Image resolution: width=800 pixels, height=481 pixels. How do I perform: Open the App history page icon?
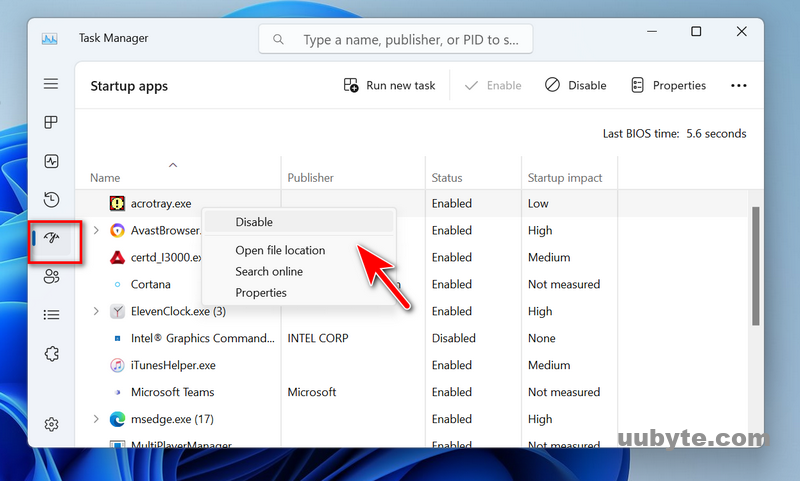51,199
